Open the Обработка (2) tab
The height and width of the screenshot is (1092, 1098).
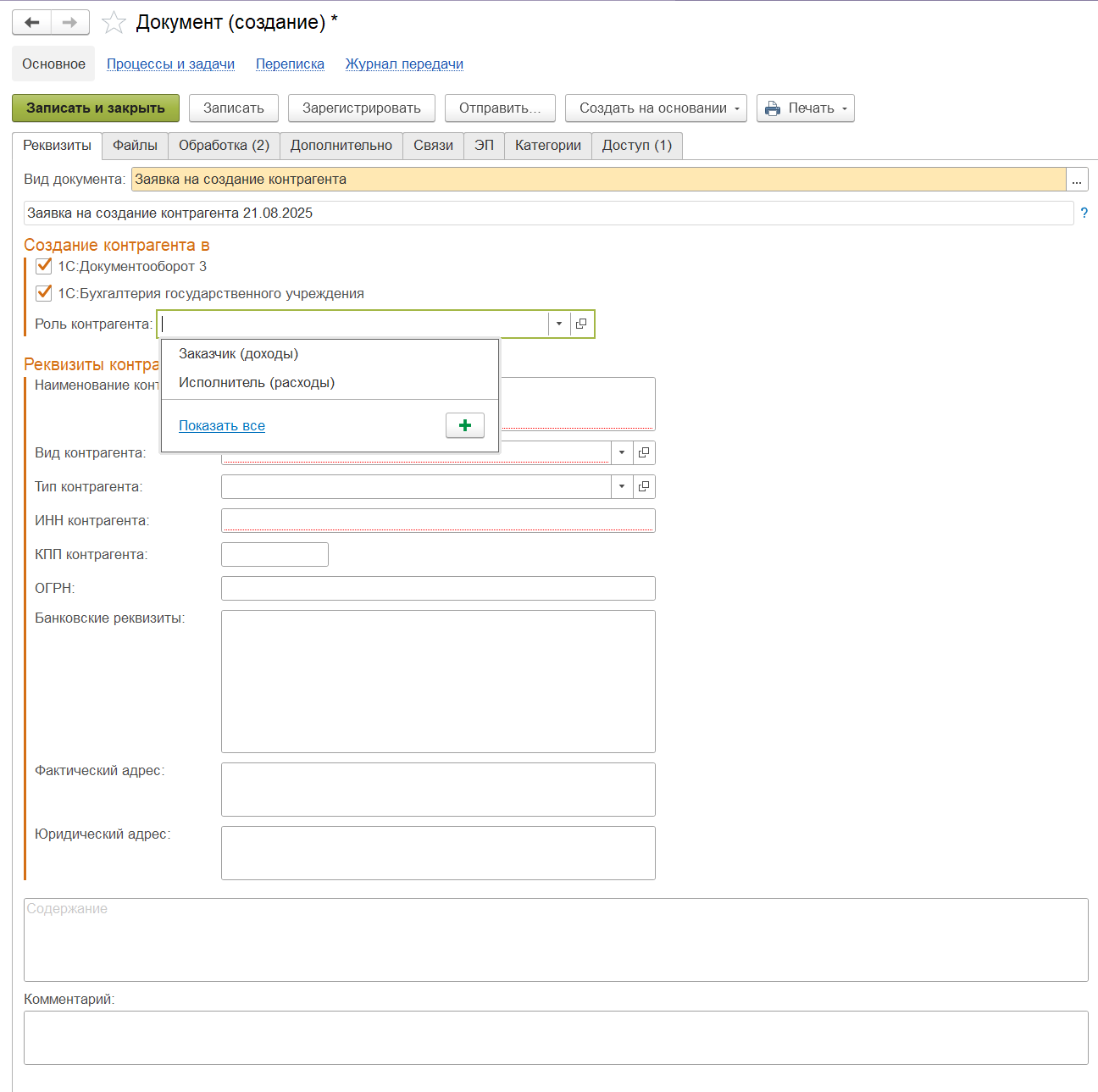[x=224, y=146]
